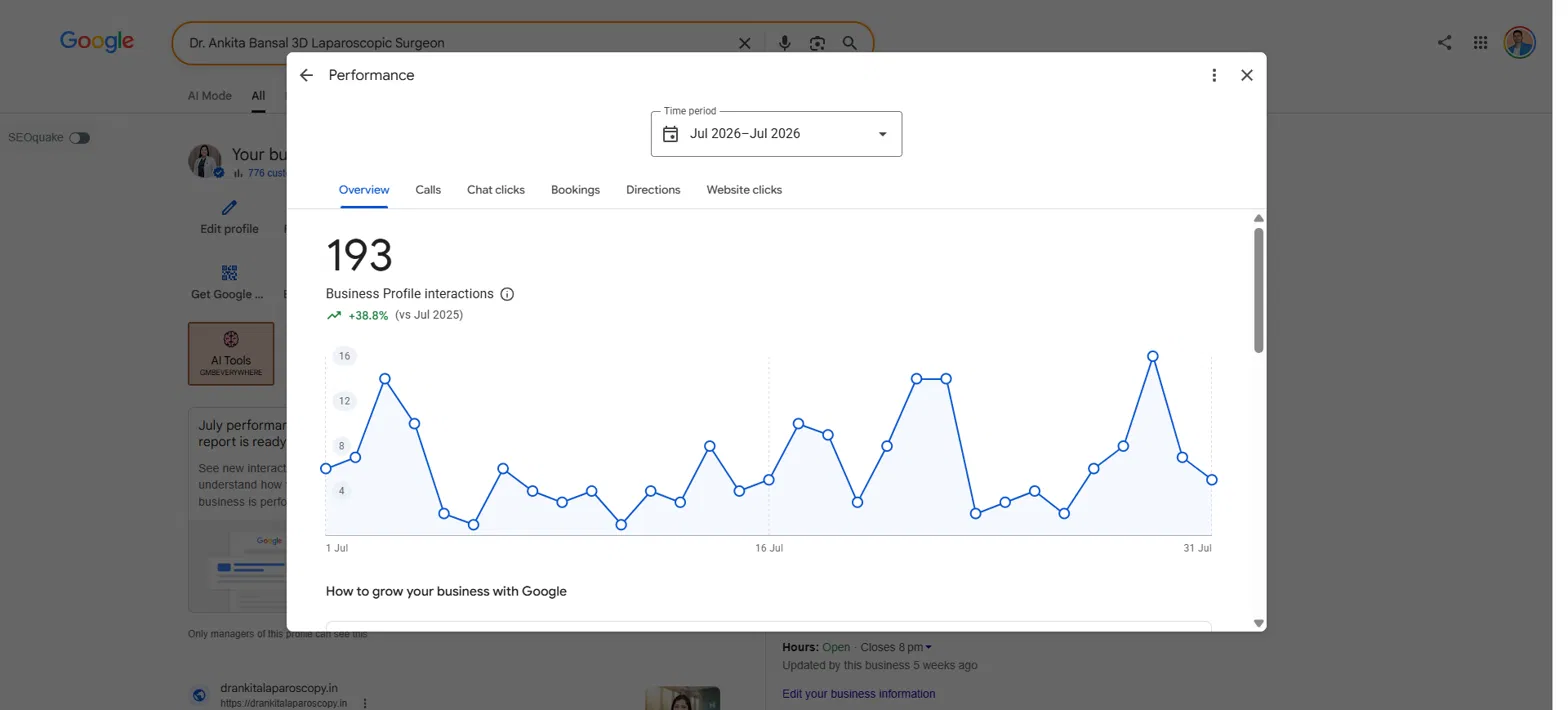Switch to the Bookings tab
This screenshot has width=1568, height=710.
575,190
